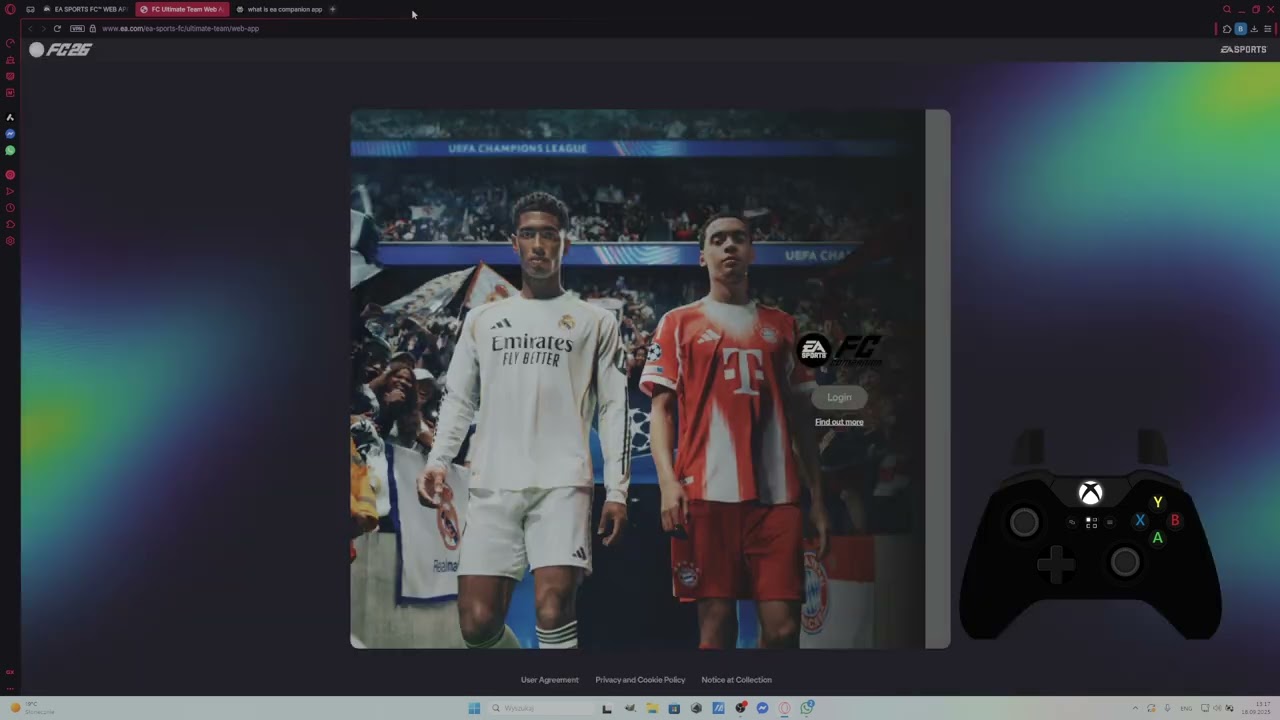
Task: Open the browser downloads icon
Action: 1254,28
